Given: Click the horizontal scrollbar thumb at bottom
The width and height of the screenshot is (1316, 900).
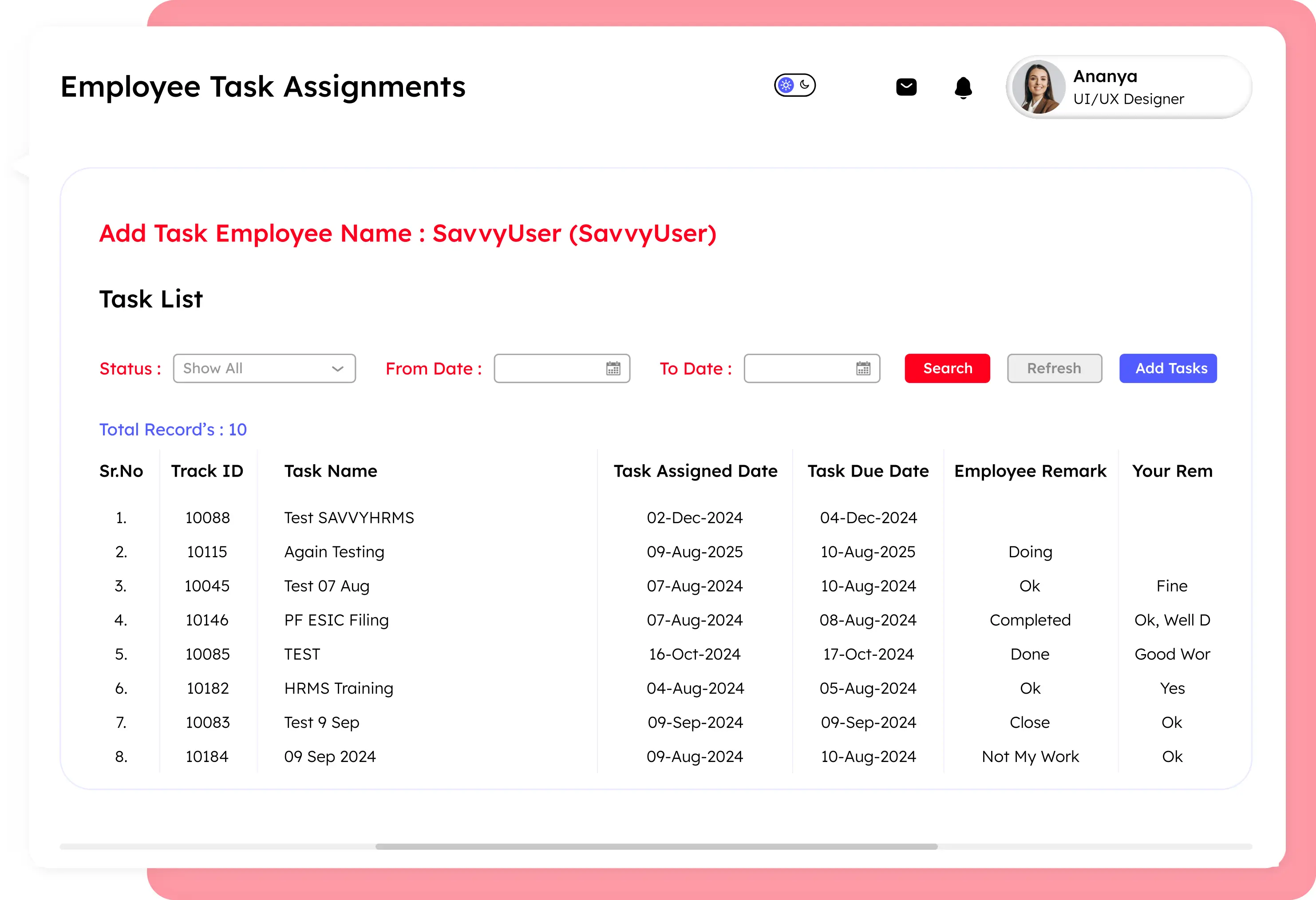Looking at the screenshot, I should [x=656, y=847].
